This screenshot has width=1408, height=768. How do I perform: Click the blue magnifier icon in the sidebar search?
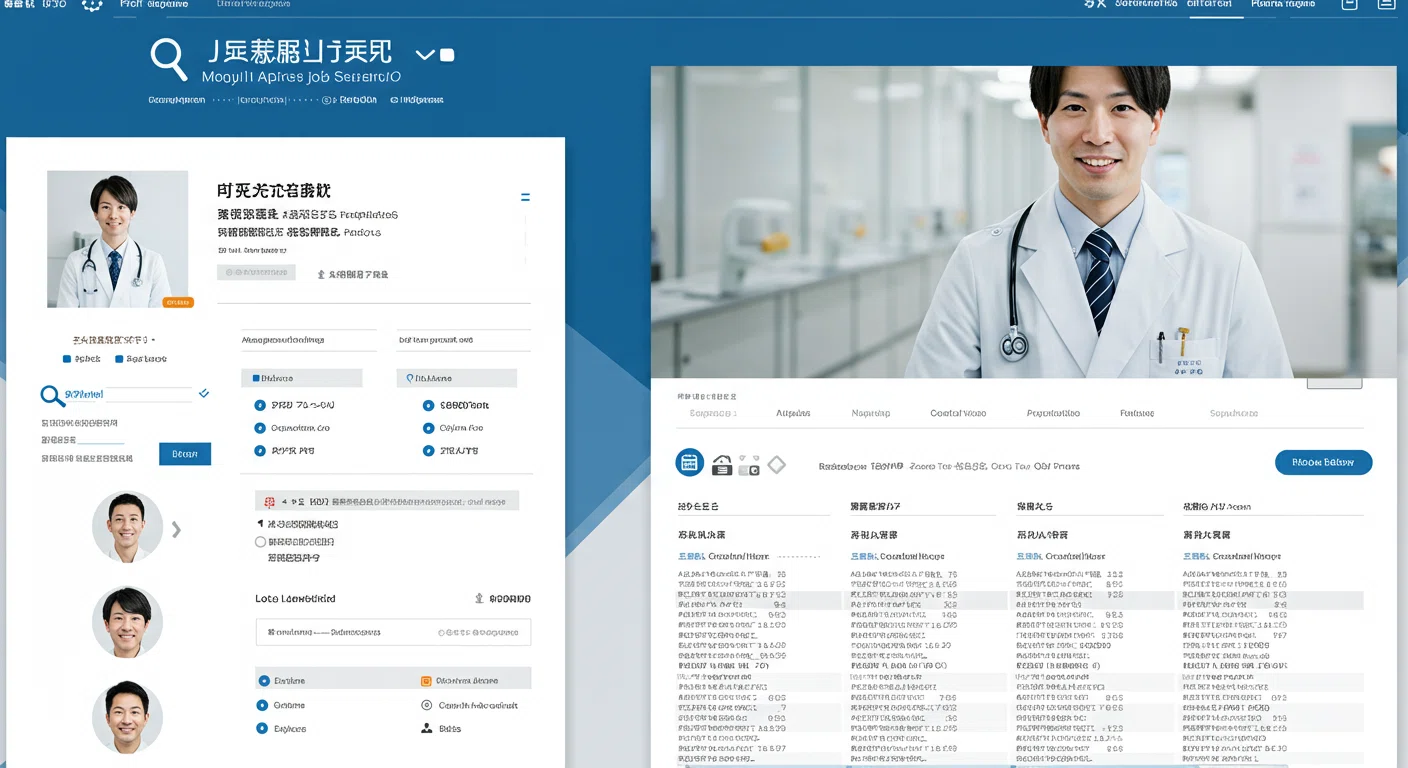coord(52,396)
